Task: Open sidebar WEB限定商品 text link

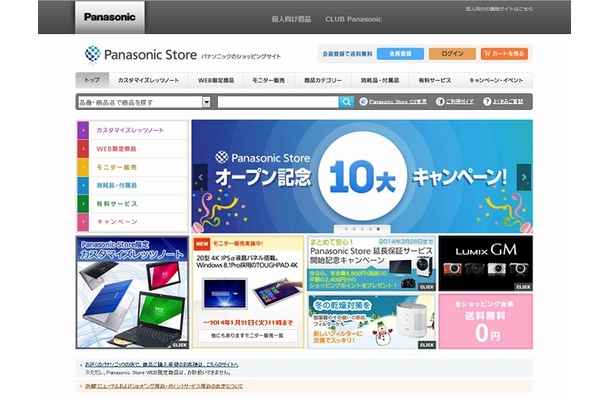Action: tap(116, 149)
